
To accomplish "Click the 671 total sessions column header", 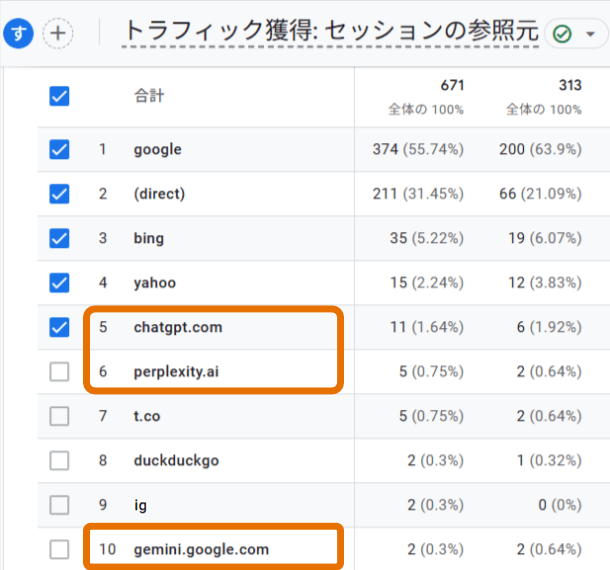I will tap(452, 86).
